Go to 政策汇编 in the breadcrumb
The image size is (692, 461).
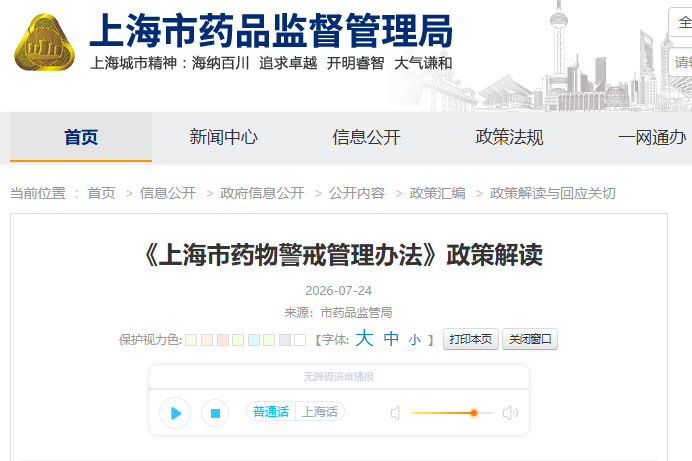(x=437, y=193)
